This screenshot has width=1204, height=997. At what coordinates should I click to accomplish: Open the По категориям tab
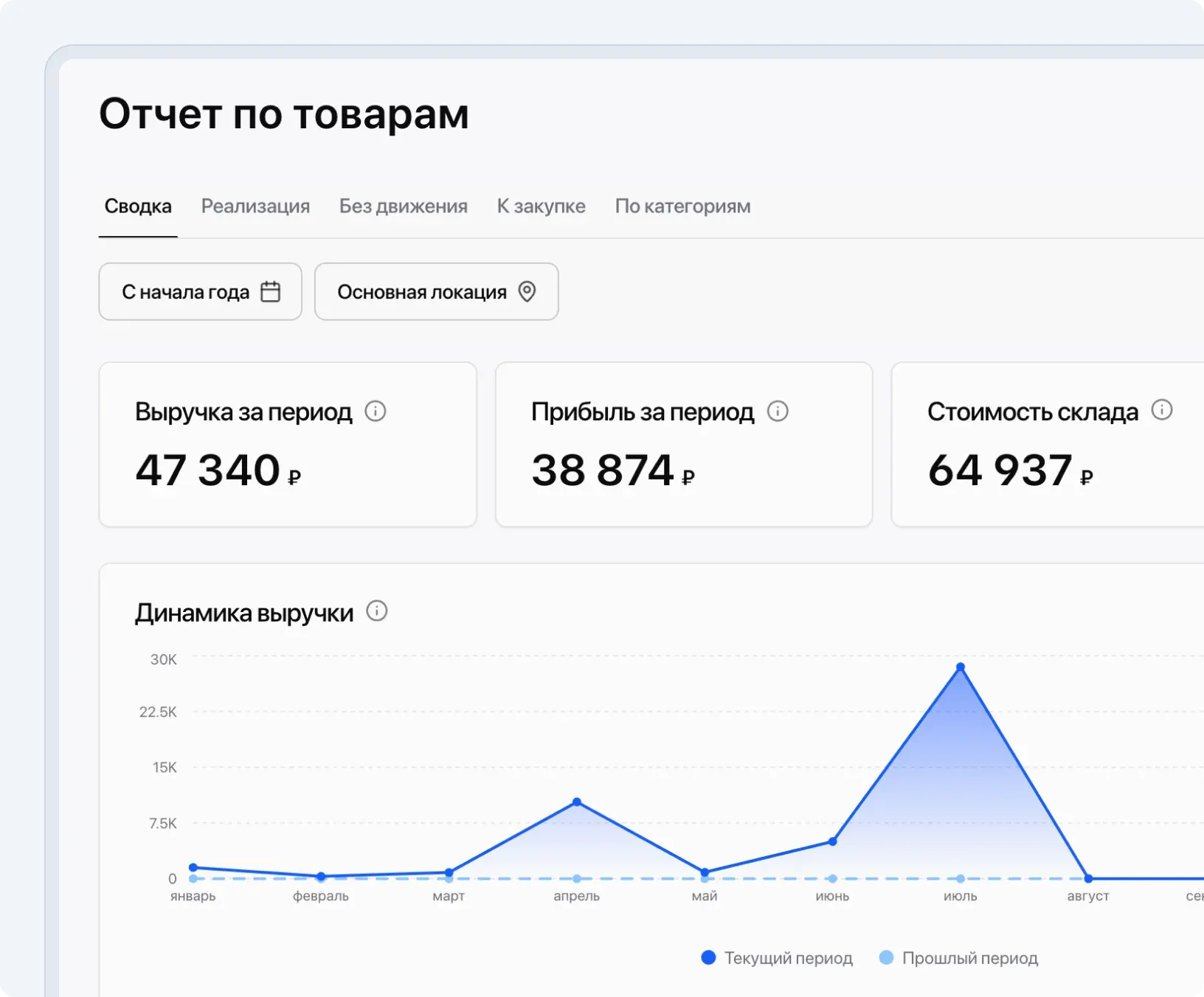pos(681,206)
